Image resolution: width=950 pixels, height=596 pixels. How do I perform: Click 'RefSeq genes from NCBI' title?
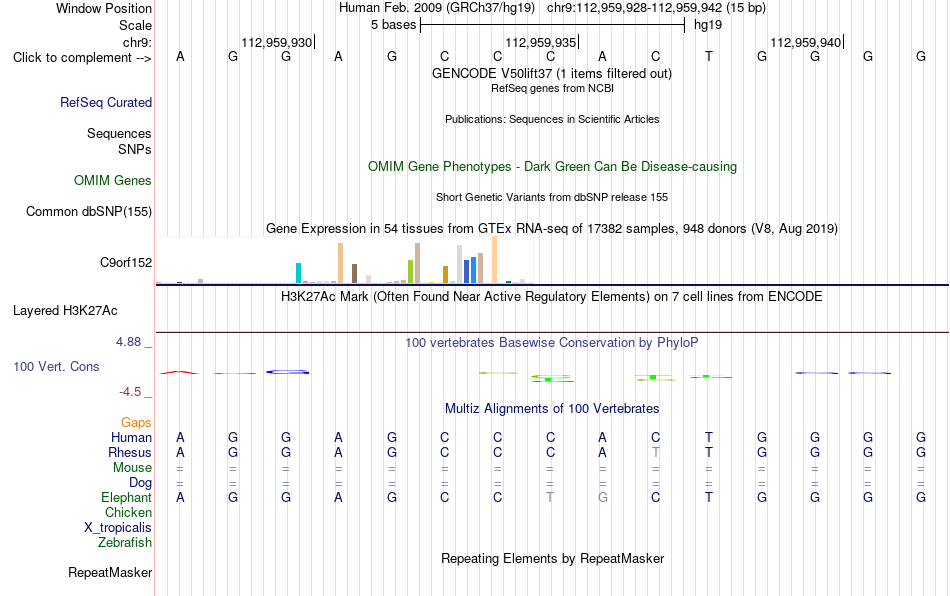pyautogui.click(x=553, y=88)
